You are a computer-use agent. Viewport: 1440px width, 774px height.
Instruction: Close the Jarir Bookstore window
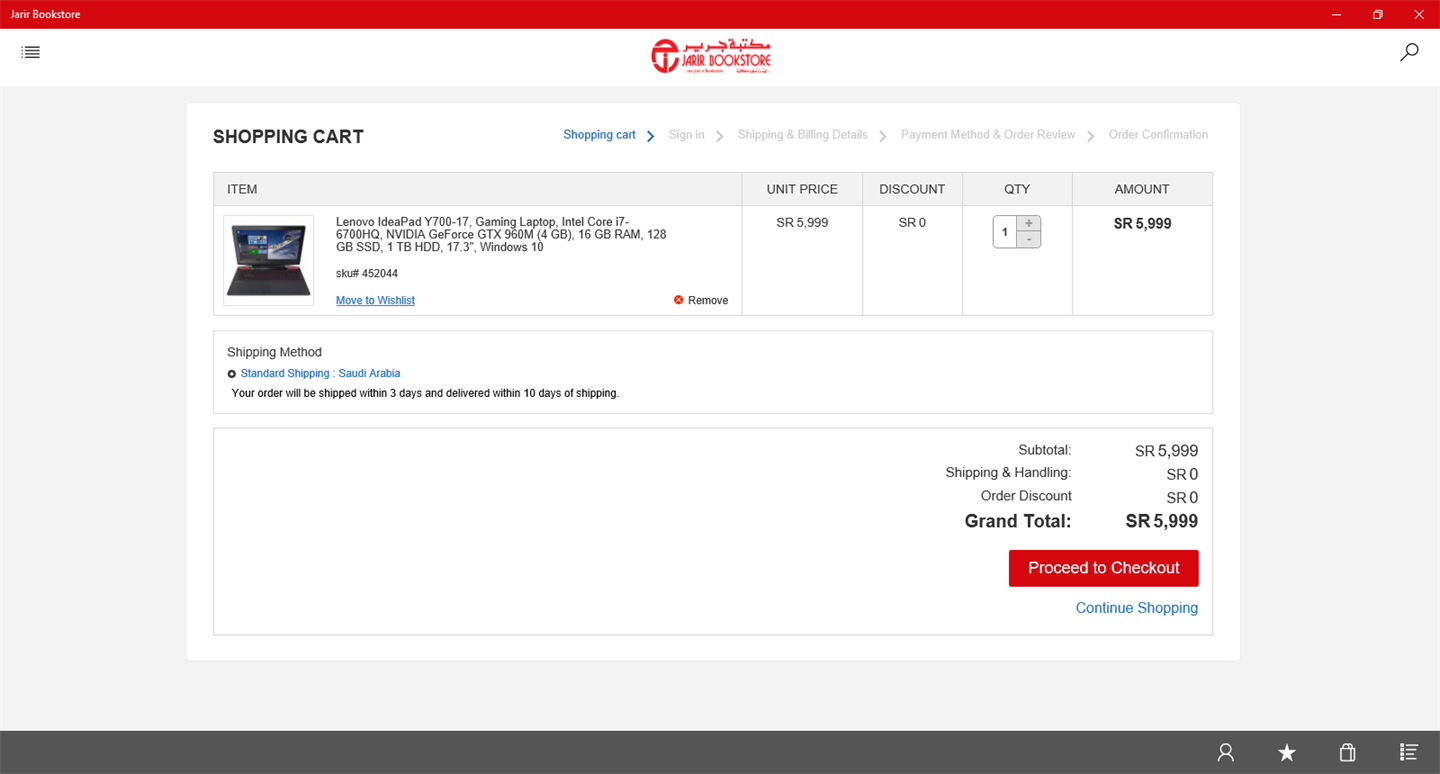click(1419, 14)
